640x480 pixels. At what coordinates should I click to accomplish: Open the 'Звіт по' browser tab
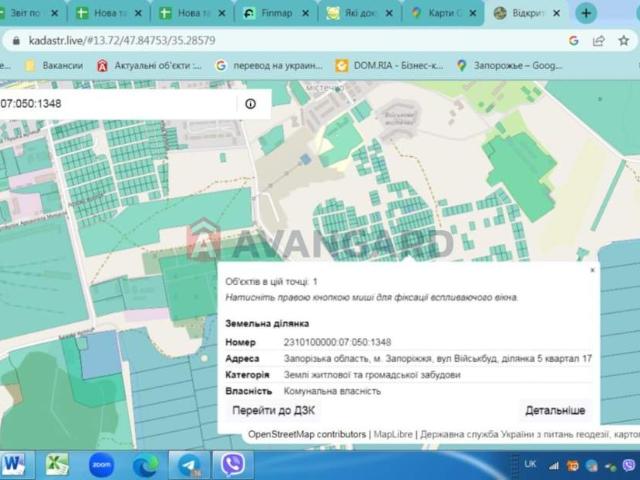click(24, 13)
